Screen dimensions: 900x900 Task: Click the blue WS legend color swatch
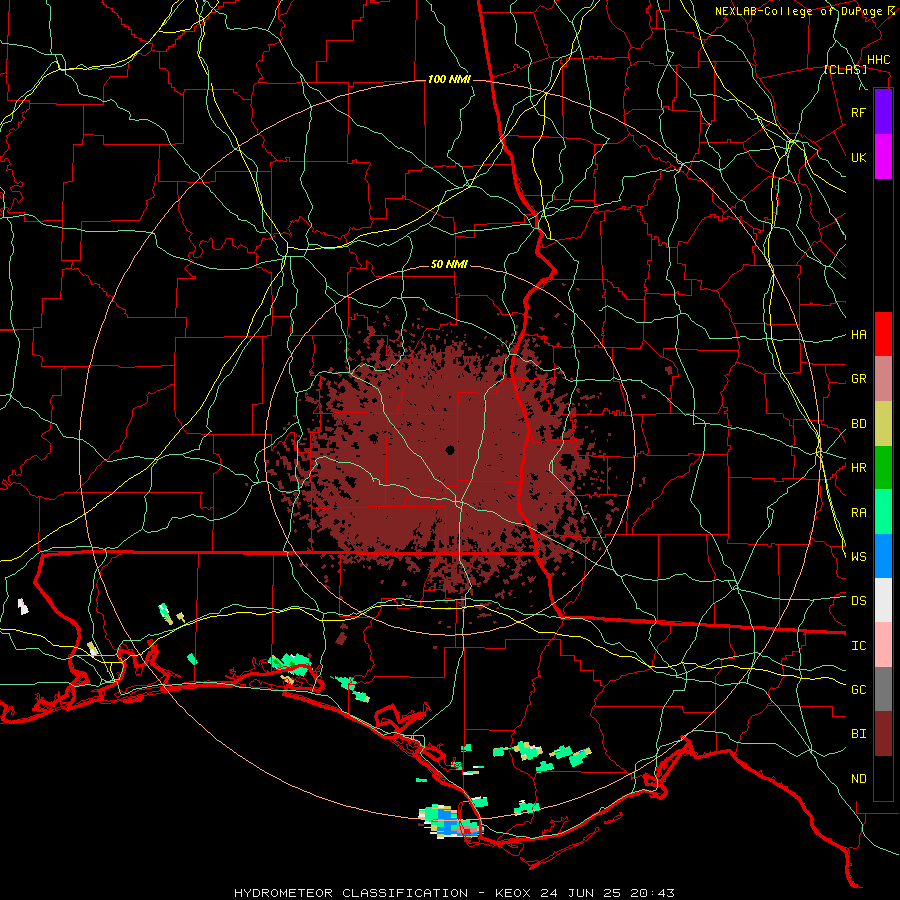(x=883, y=556)
